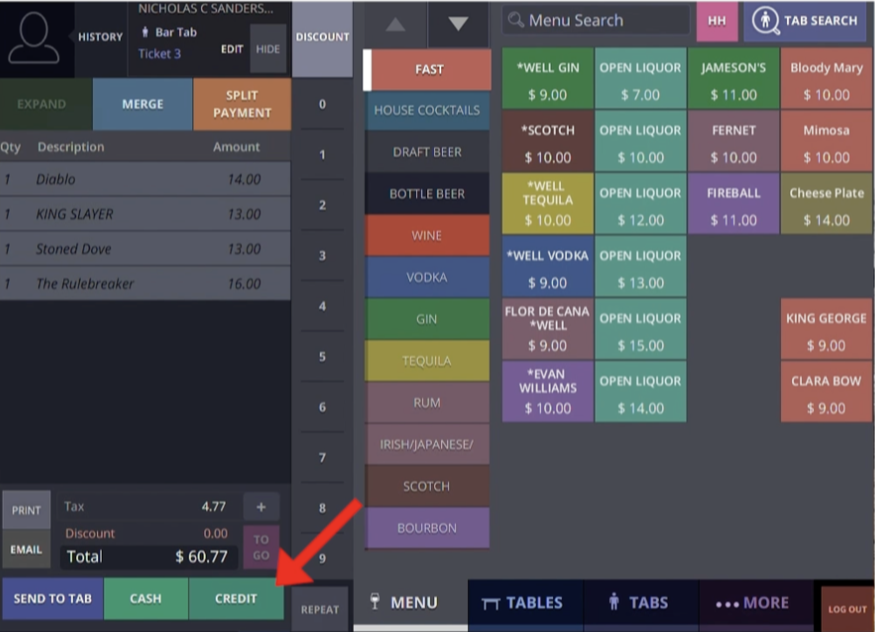Choose SPLIT PAYMENT
The height and width of the screenshot is (632, 878).
click(x=242, y=104)
